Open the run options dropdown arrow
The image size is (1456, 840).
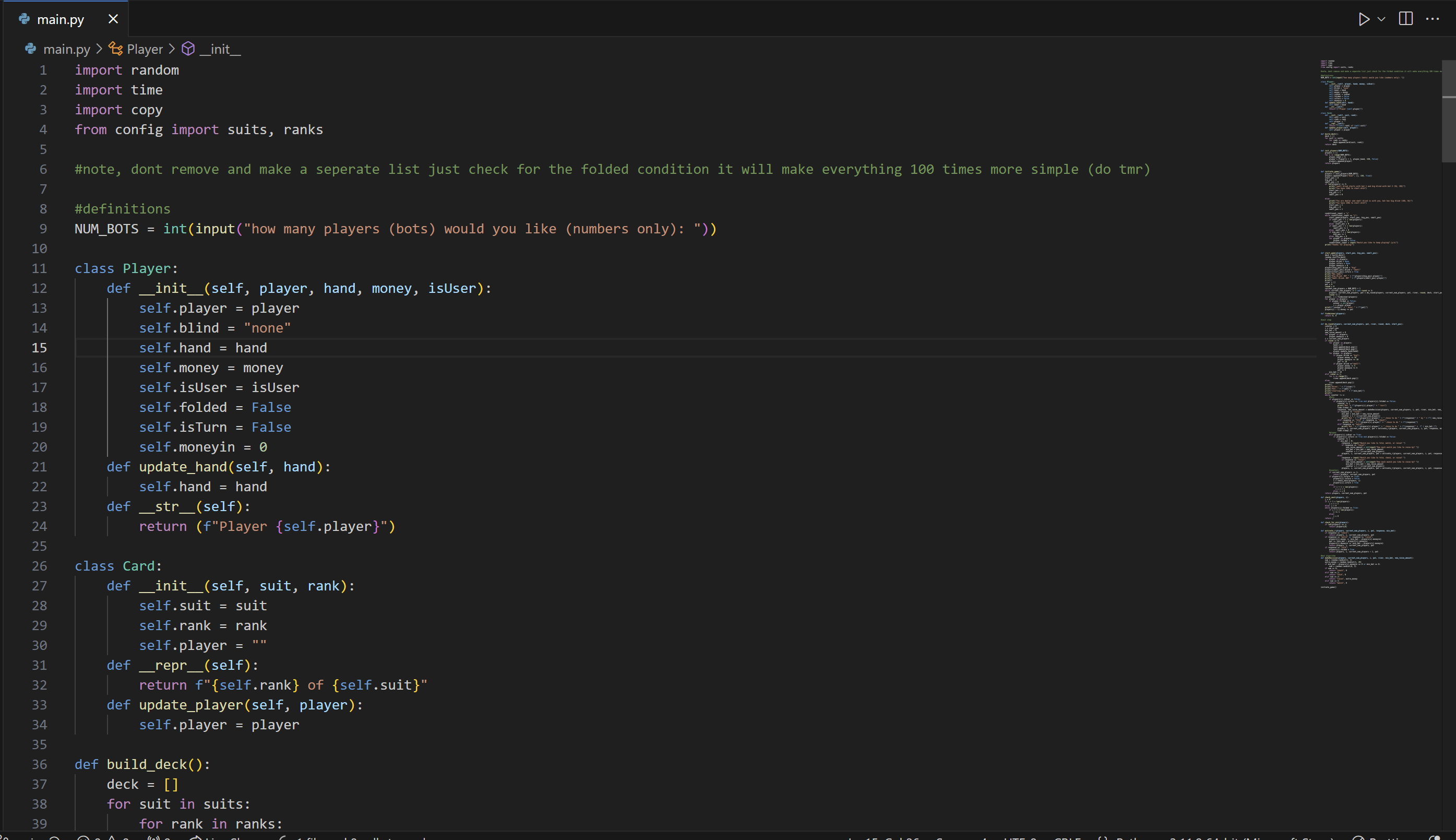(x=1381, y=19)
